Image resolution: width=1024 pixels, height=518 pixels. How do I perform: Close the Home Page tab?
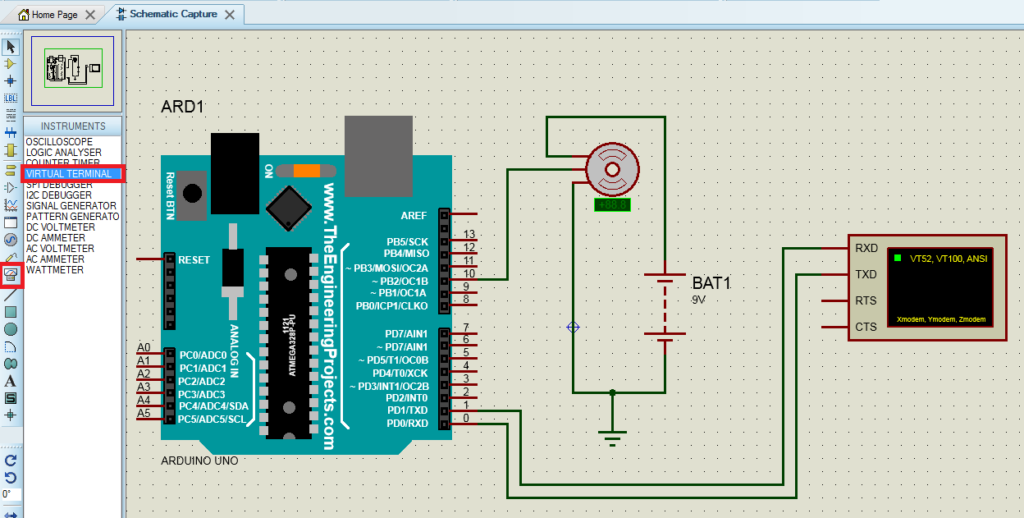[91, 15]
